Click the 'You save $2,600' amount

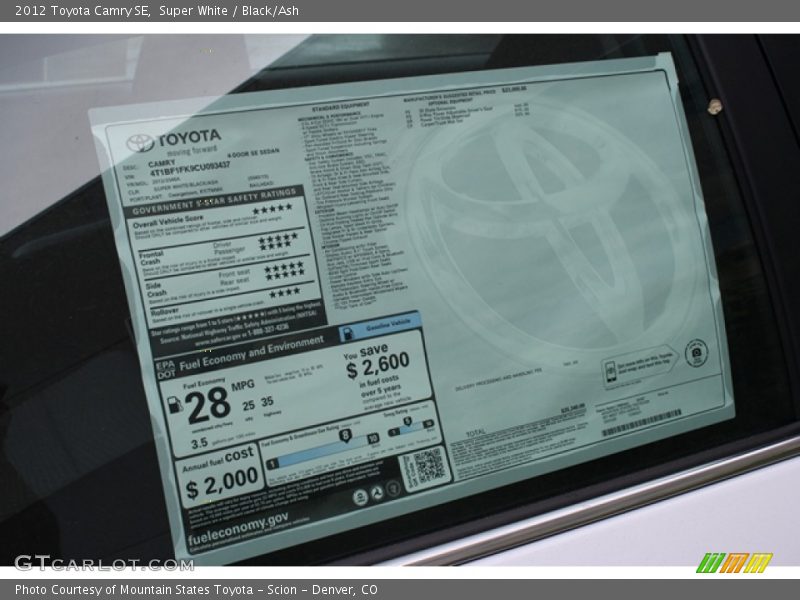click(x=377, y=361)
